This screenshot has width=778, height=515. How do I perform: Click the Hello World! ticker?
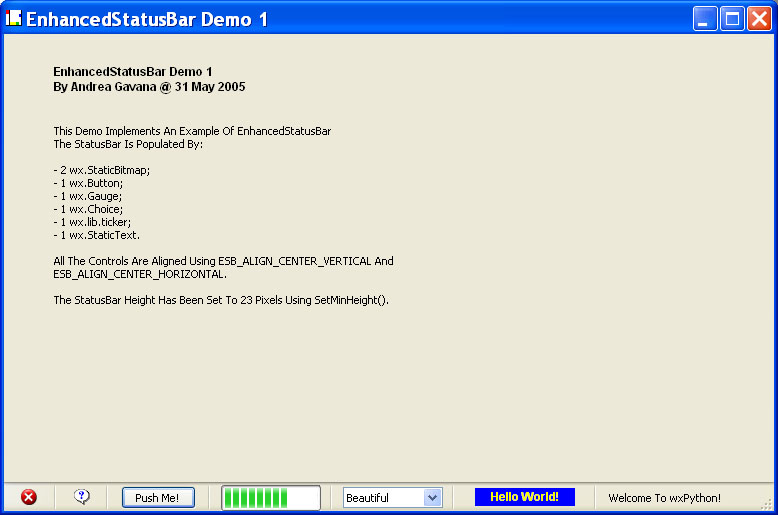tap(524, 497)
